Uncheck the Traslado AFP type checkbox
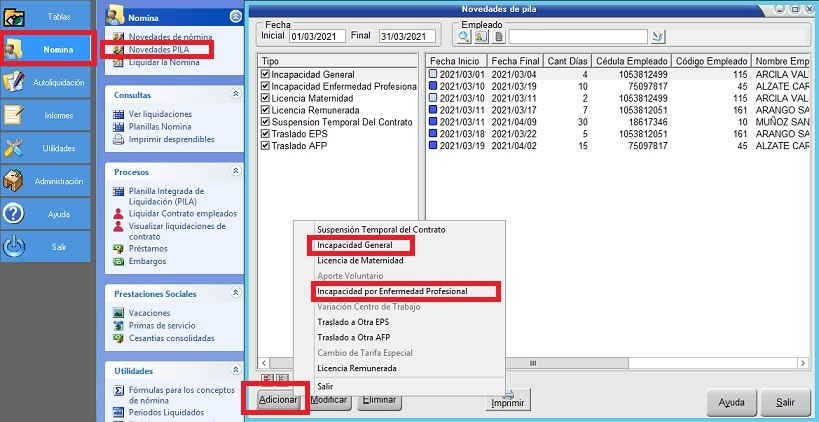Image resolution: width=819 pixels, height=422 pixels. click(x=265, y=145)
